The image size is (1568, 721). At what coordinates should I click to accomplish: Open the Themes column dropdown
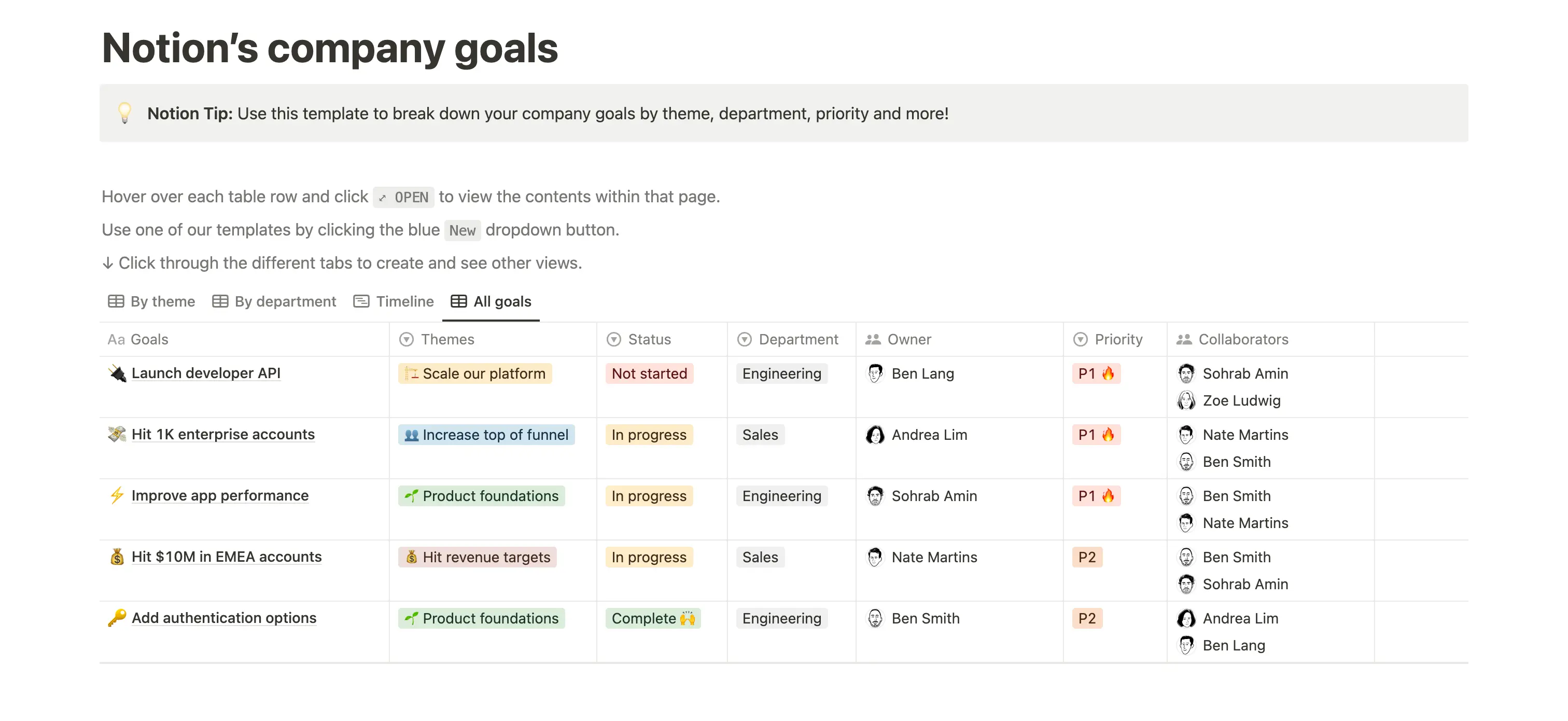[x=406, y=339]
